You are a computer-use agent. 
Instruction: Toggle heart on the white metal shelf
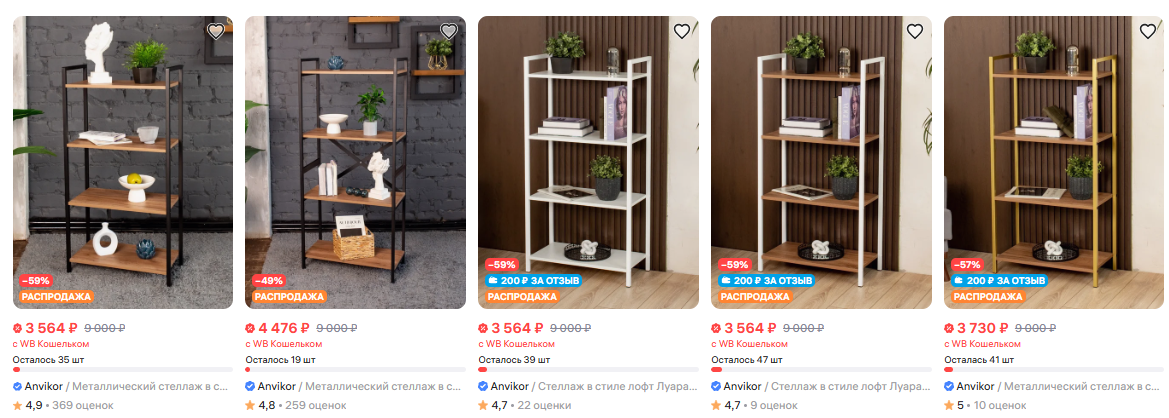tap(681, 31)
